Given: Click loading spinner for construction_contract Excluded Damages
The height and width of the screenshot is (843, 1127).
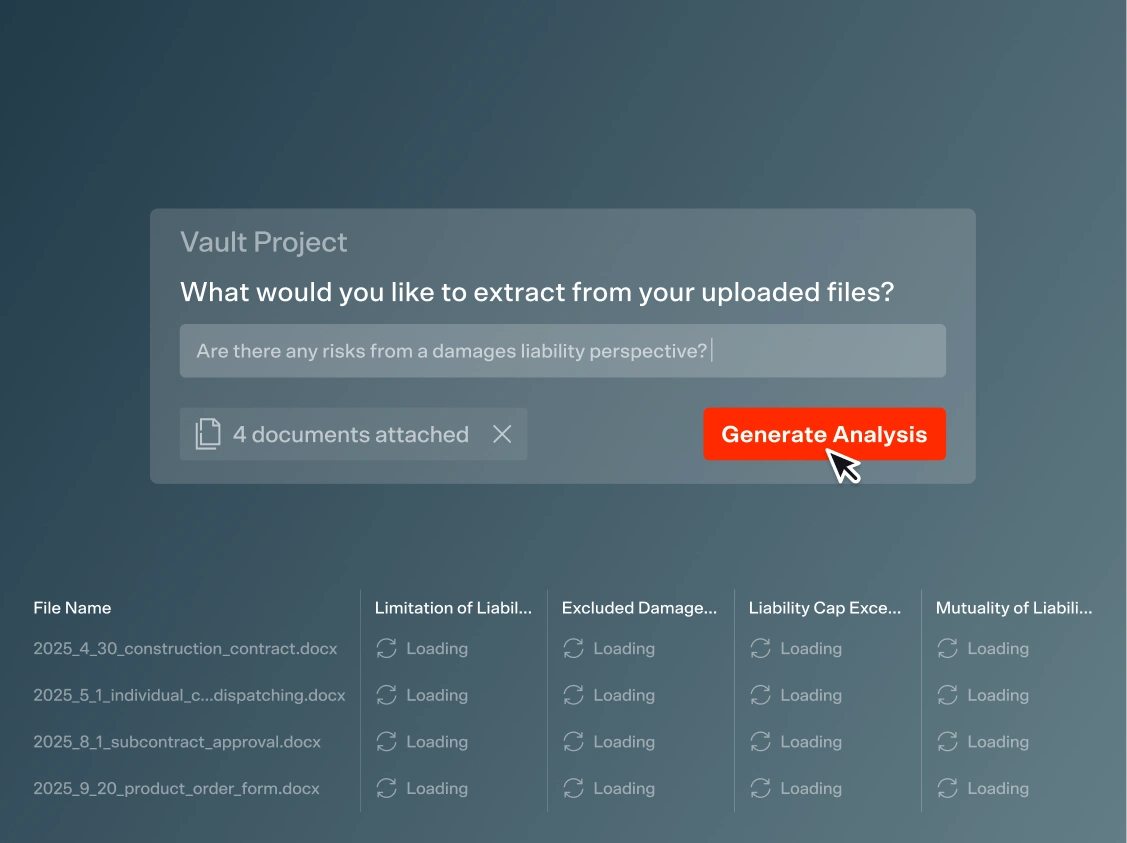Looking at the screenshot, I should point(574,648).
